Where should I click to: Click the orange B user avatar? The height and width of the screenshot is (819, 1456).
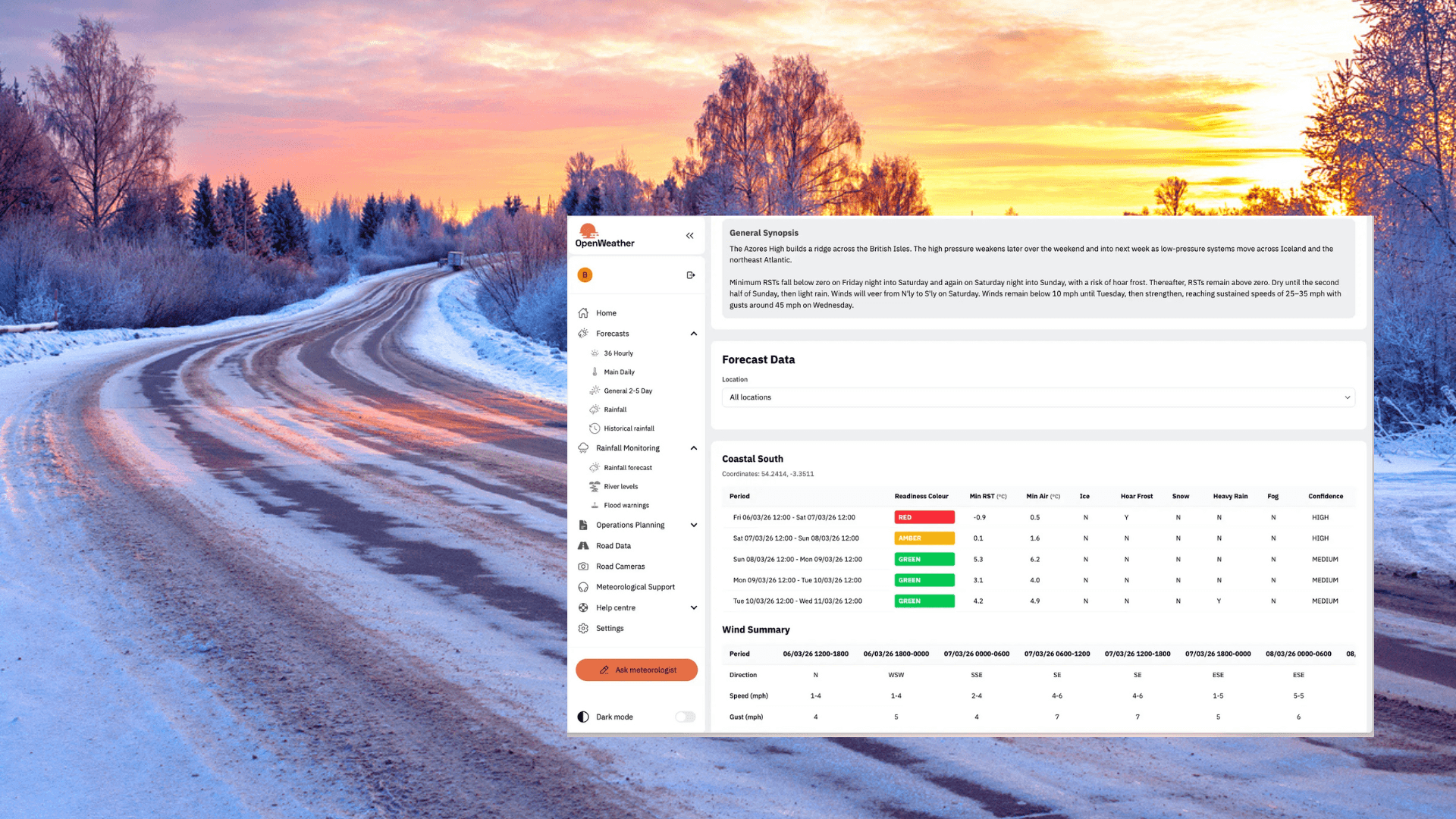[x=585, y=275]
